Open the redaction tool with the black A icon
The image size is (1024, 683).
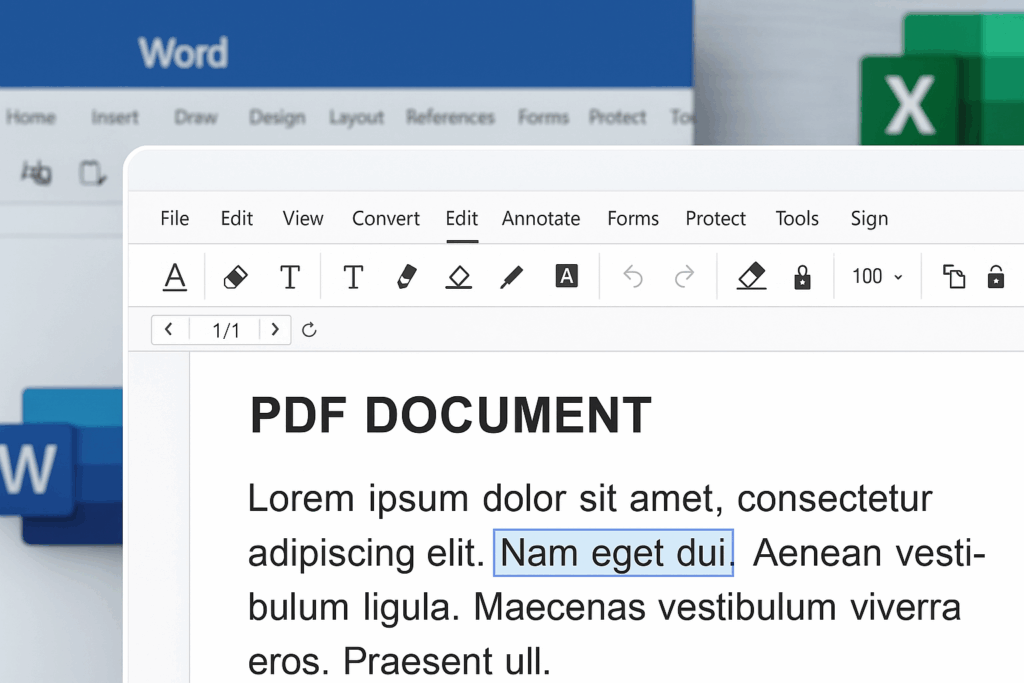(567, 277)
